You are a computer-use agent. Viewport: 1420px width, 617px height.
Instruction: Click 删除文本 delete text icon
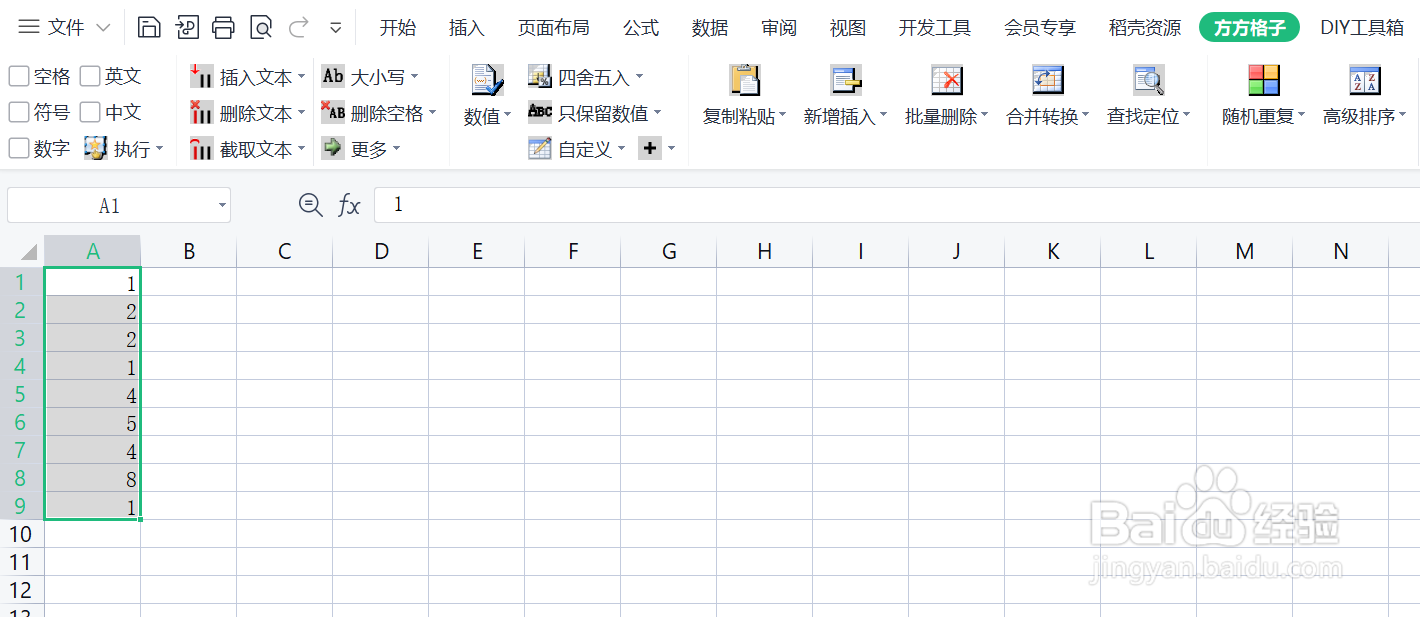pos(202,113)
